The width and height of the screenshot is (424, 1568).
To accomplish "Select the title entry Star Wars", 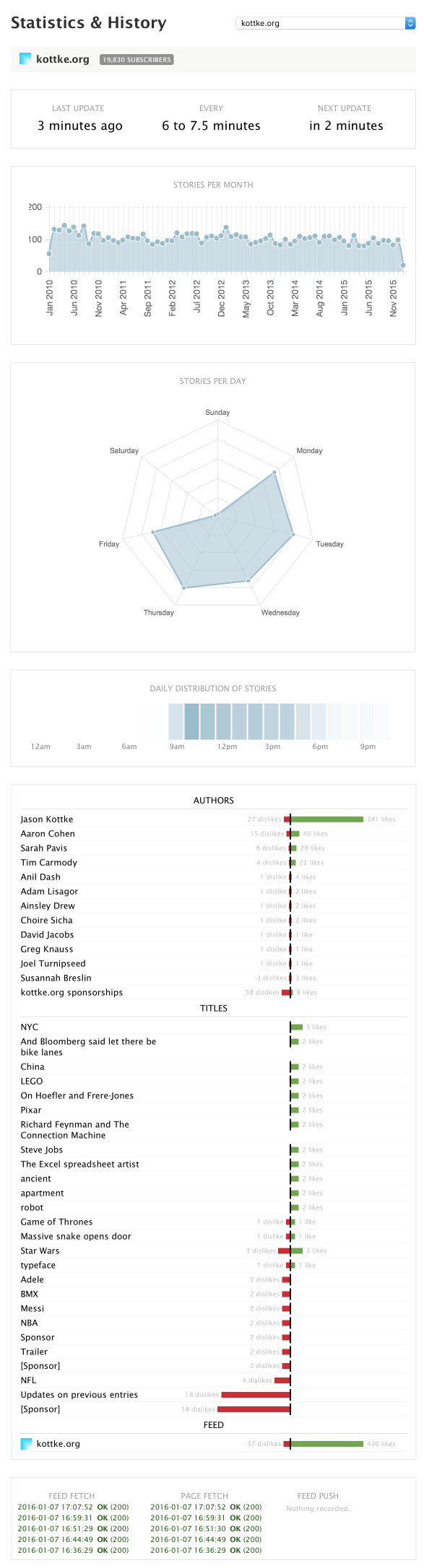I will [40, 1251].
